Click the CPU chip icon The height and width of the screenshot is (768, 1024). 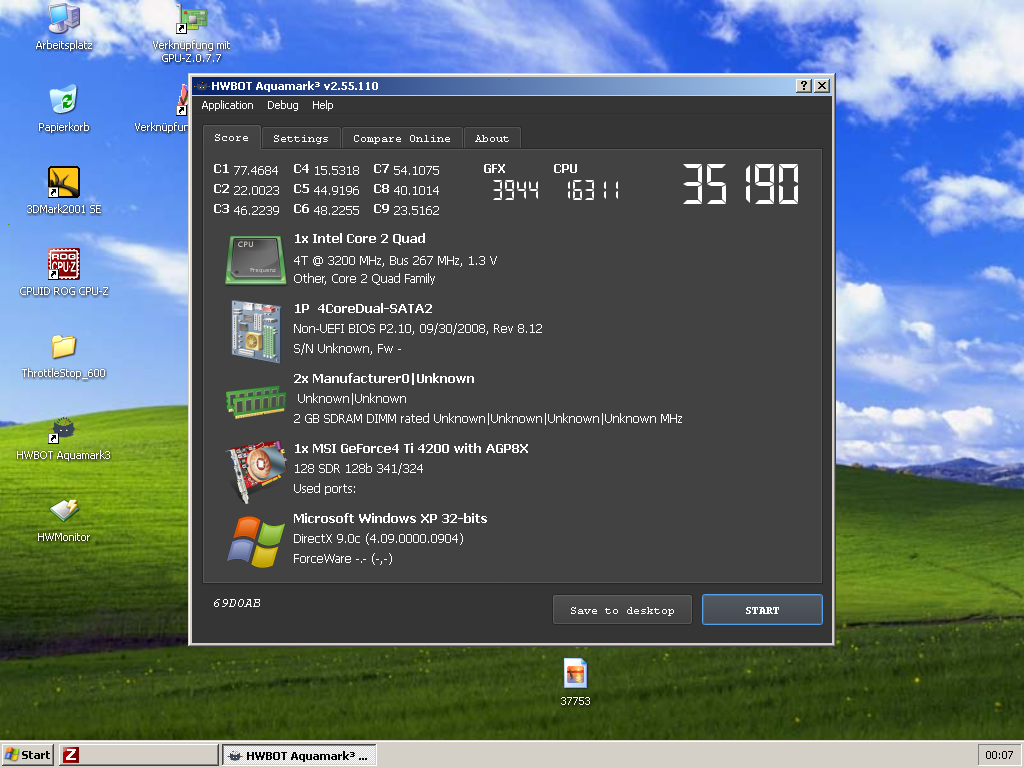pyautogui.click(x=256, y=260)
